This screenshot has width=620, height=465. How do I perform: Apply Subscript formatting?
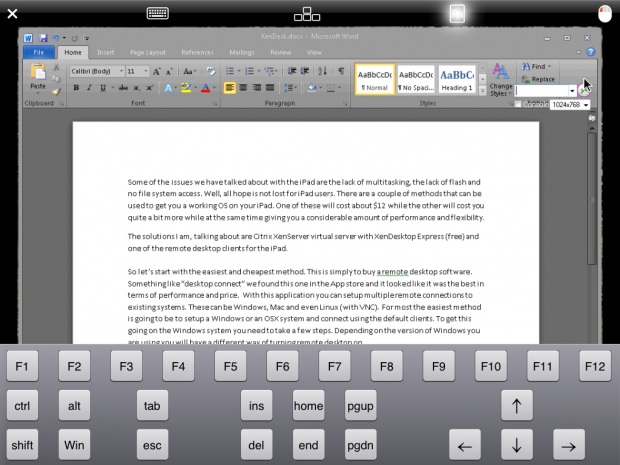click(x=136, y=88)
